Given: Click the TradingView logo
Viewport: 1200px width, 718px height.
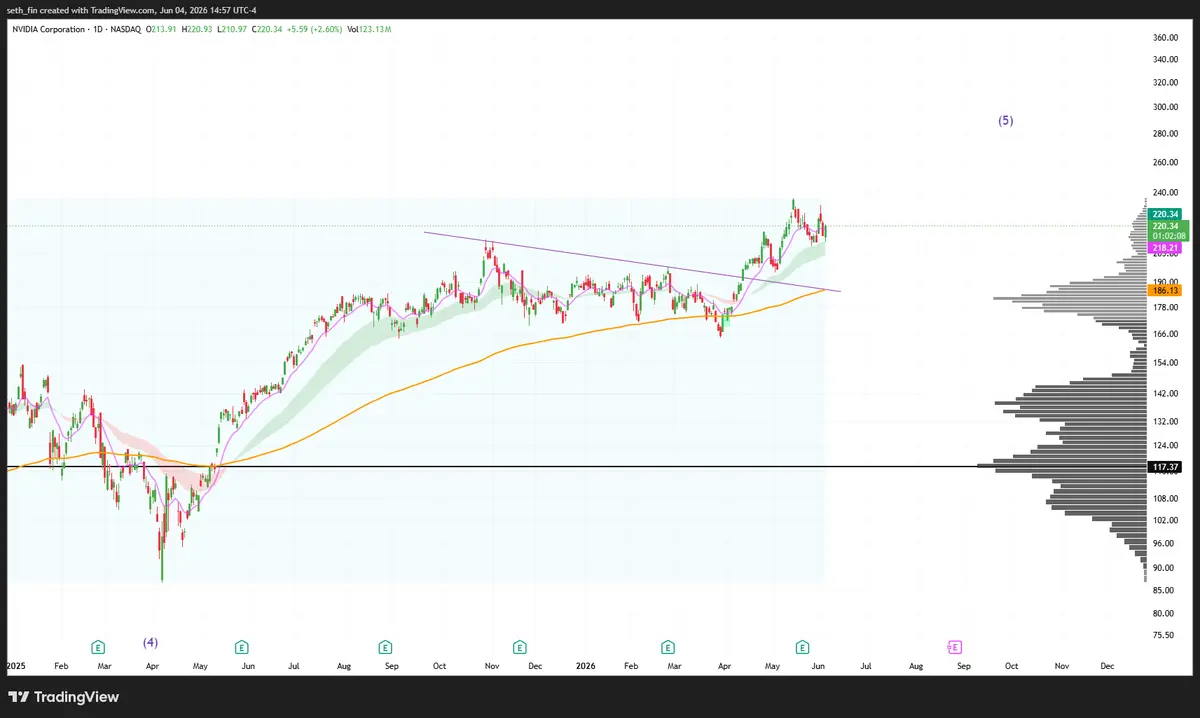Looking at the screenshot, I should point(64,697).
